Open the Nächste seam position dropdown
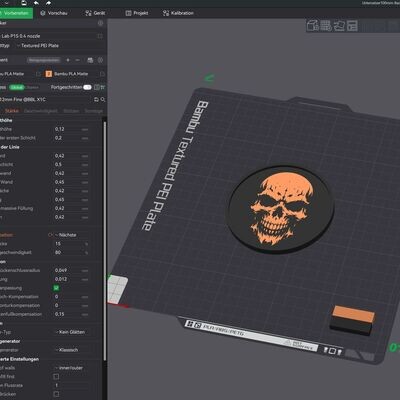 coord(71,235)
